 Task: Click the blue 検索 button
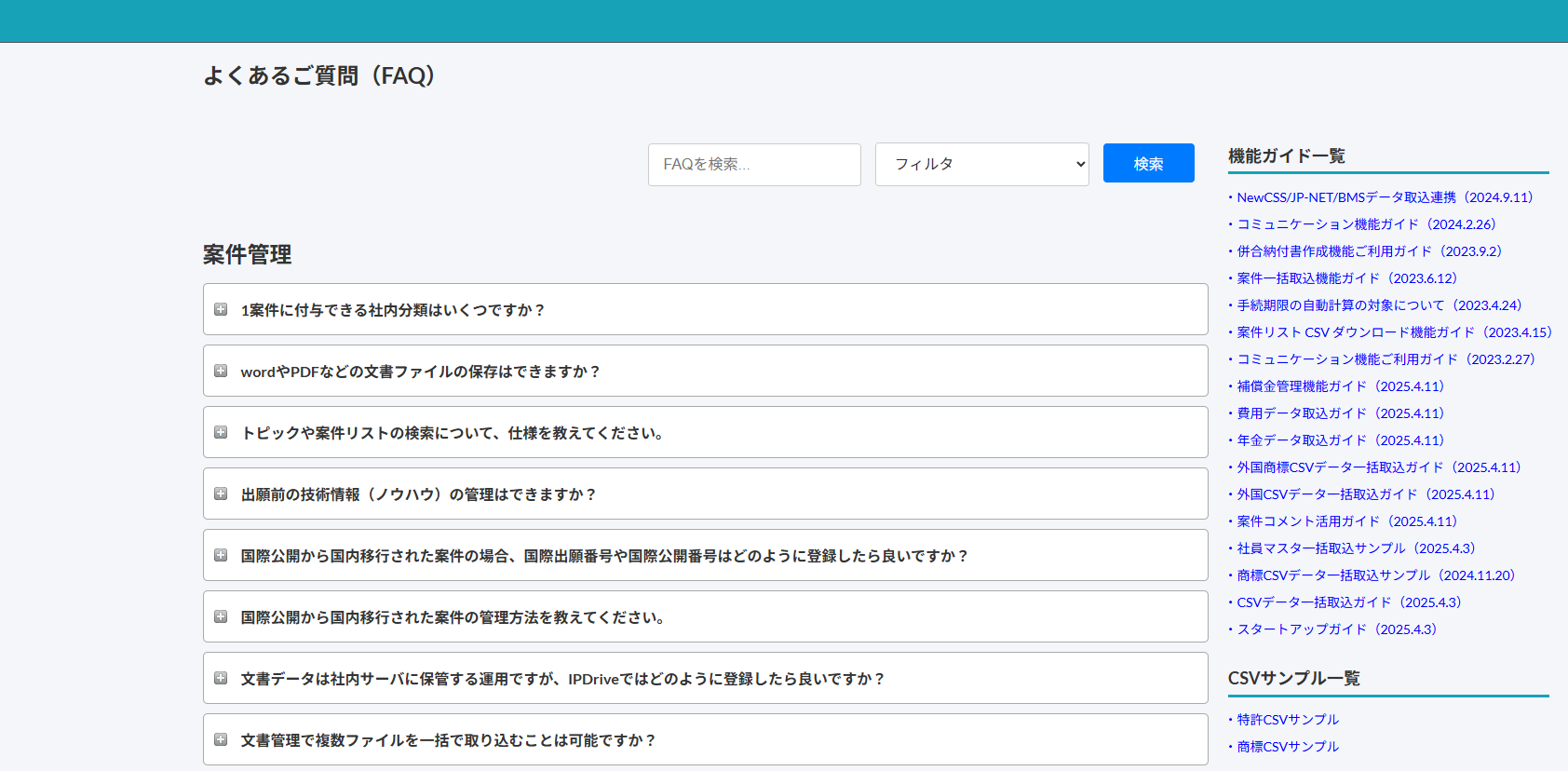click(1148, 163)
